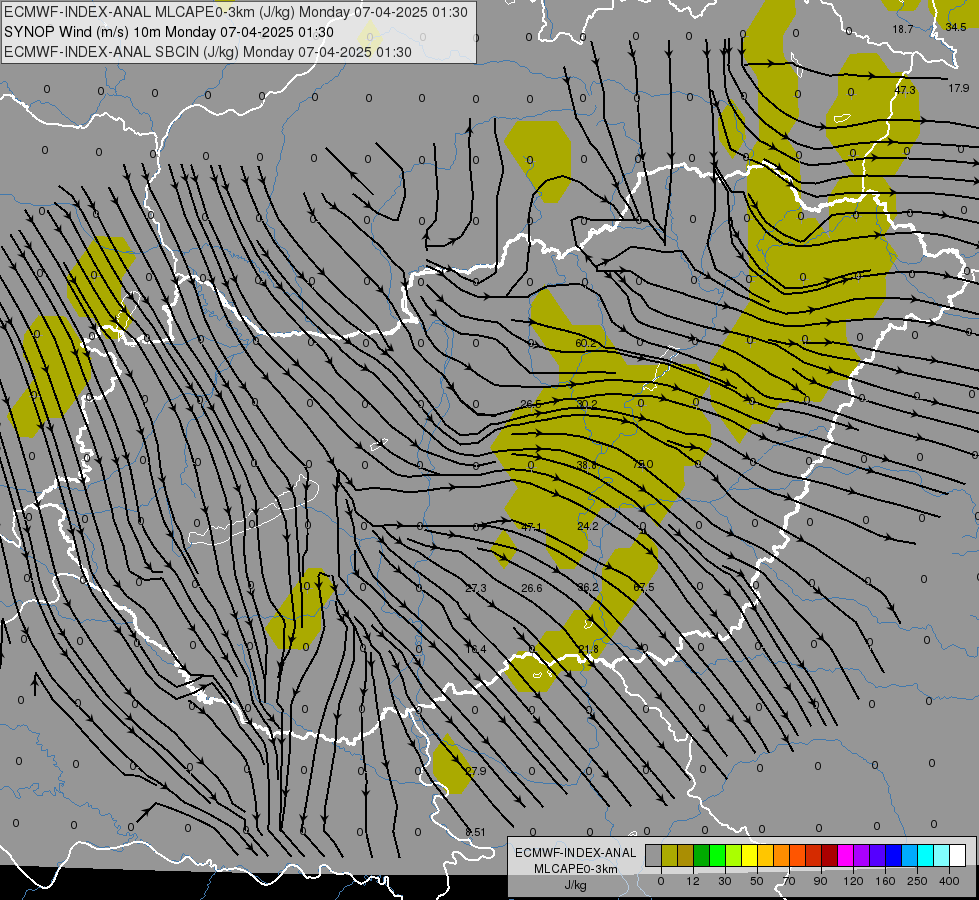
Task: Click the map value '27.9'
Action: coord(476,771)
